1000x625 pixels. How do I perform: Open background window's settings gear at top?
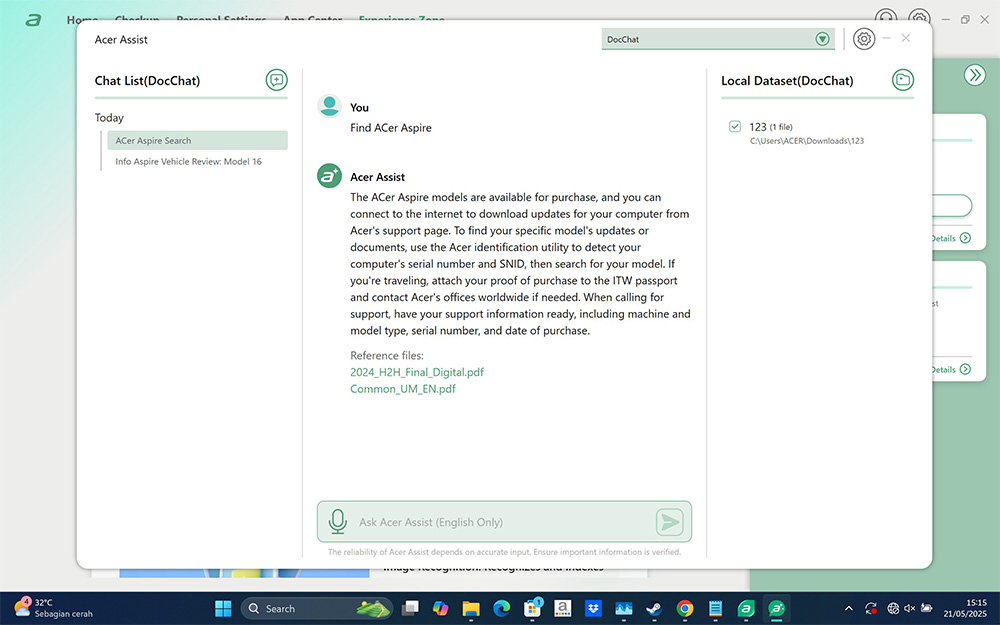[919, 16]
